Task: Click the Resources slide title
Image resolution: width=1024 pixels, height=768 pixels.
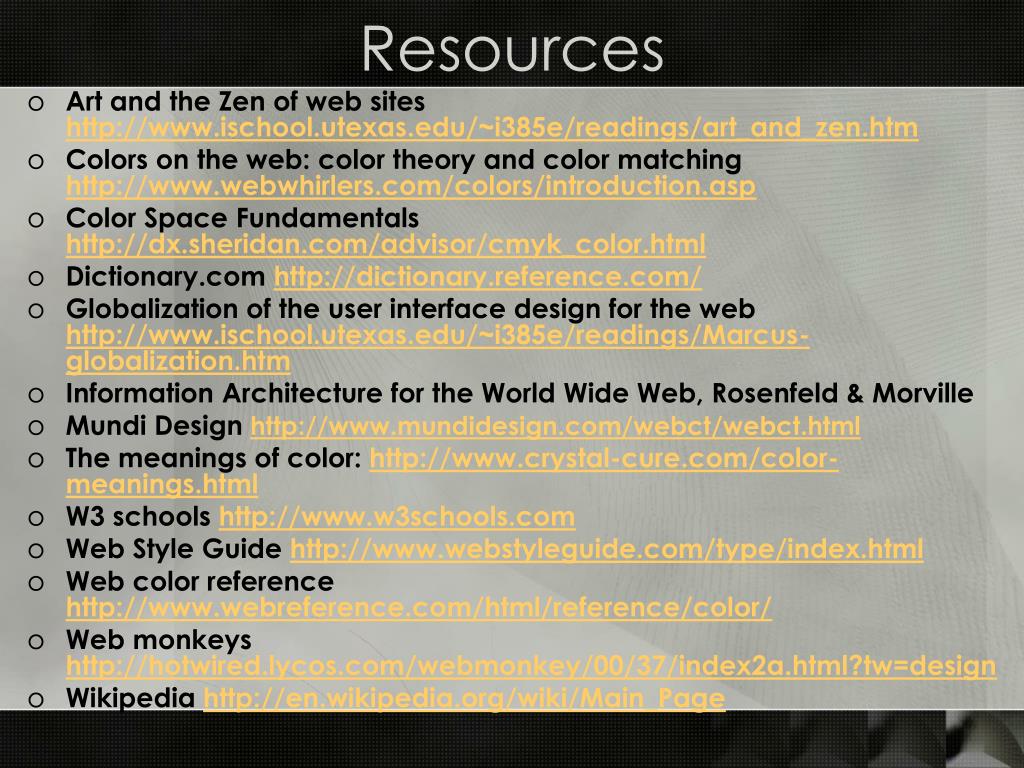Action: (x=513, y=49)
